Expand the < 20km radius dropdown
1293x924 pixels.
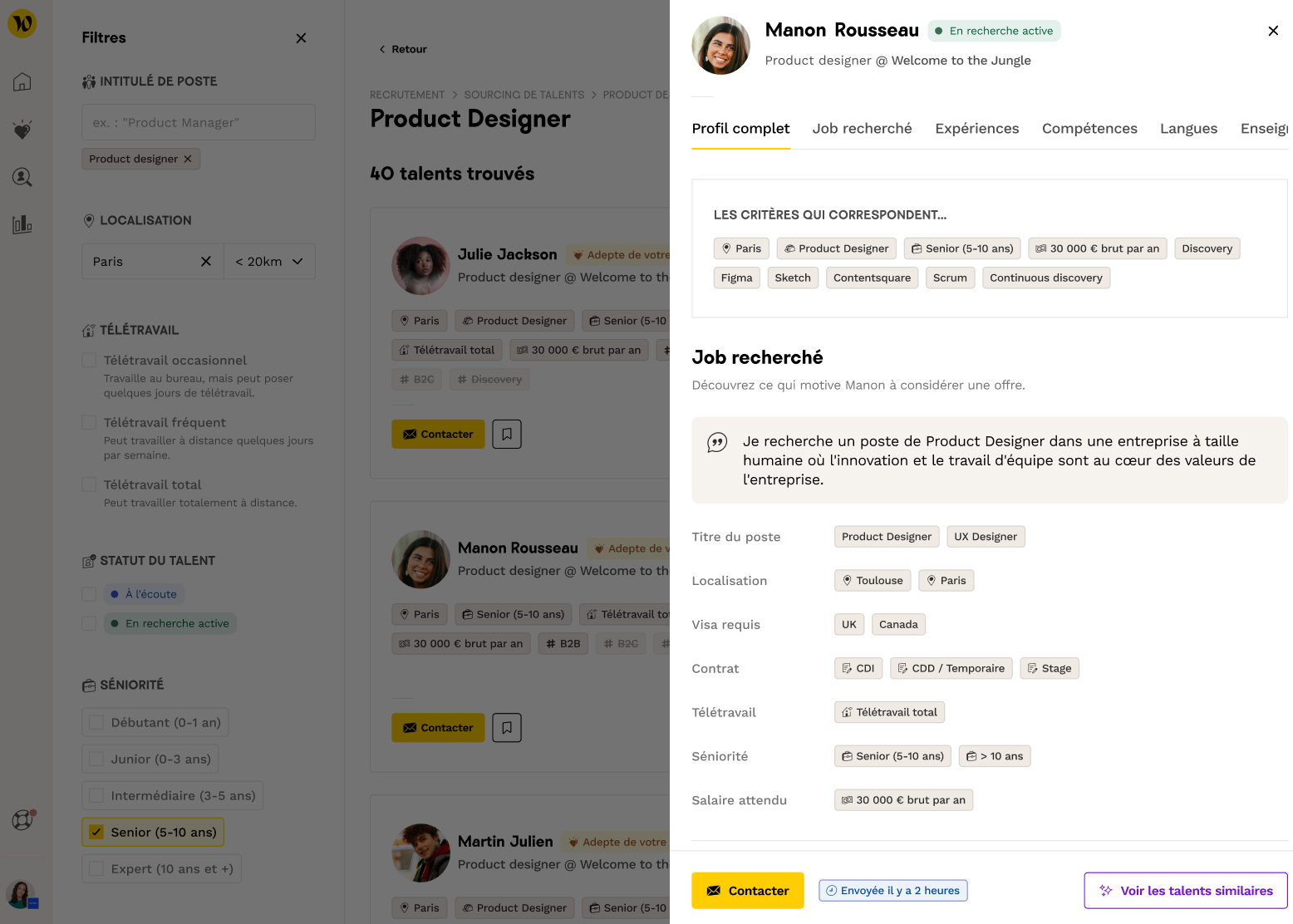coord(269,261)
